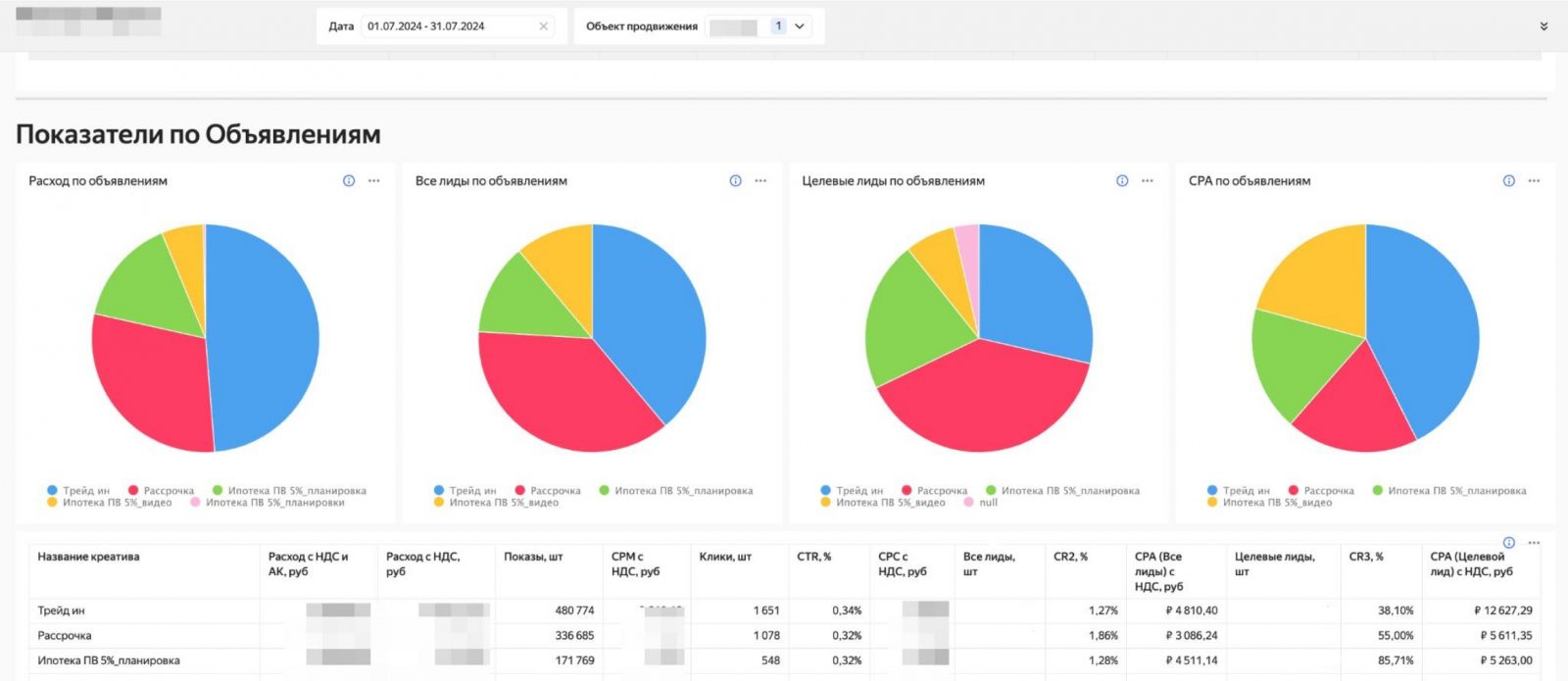This screenshot has width=1568, height=681.
Task: Toggle Рассрочка legend in Все лиды chart
Action: coord(555,491)
